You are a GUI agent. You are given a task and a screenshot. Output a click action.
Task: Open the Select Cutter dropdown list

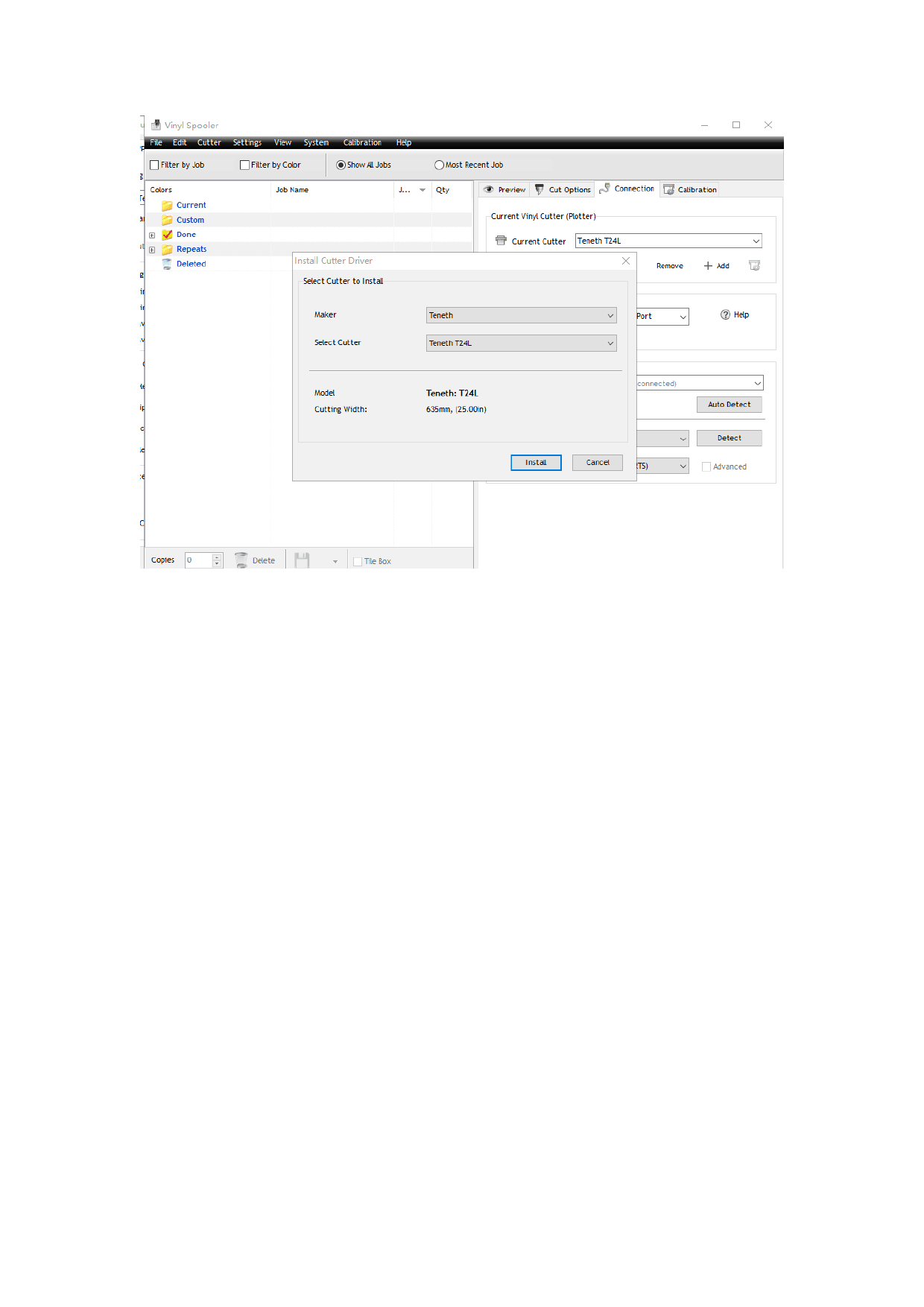(x=521, y=344)
